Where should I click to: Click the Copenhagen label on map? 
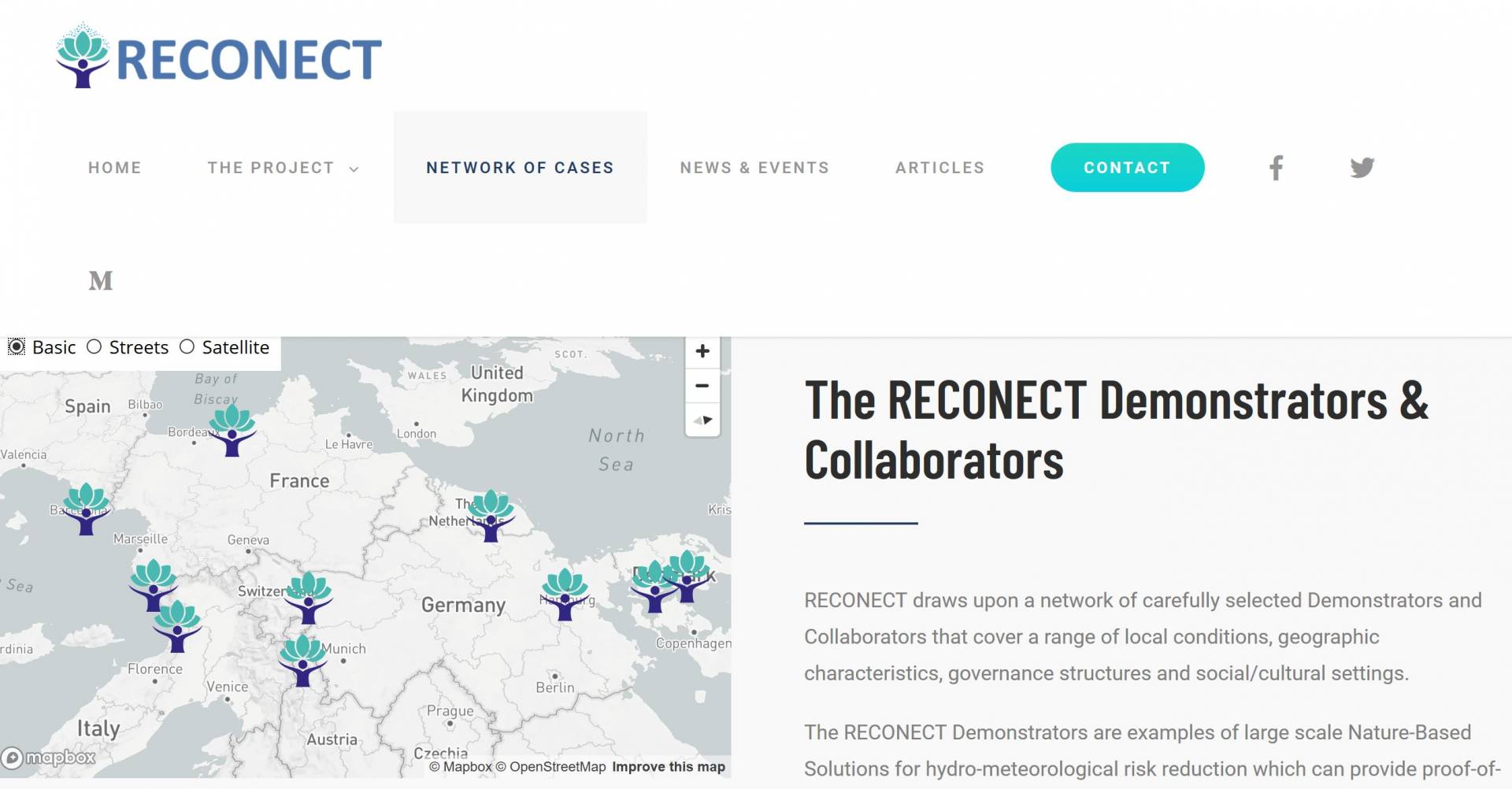tap(694, 643)
